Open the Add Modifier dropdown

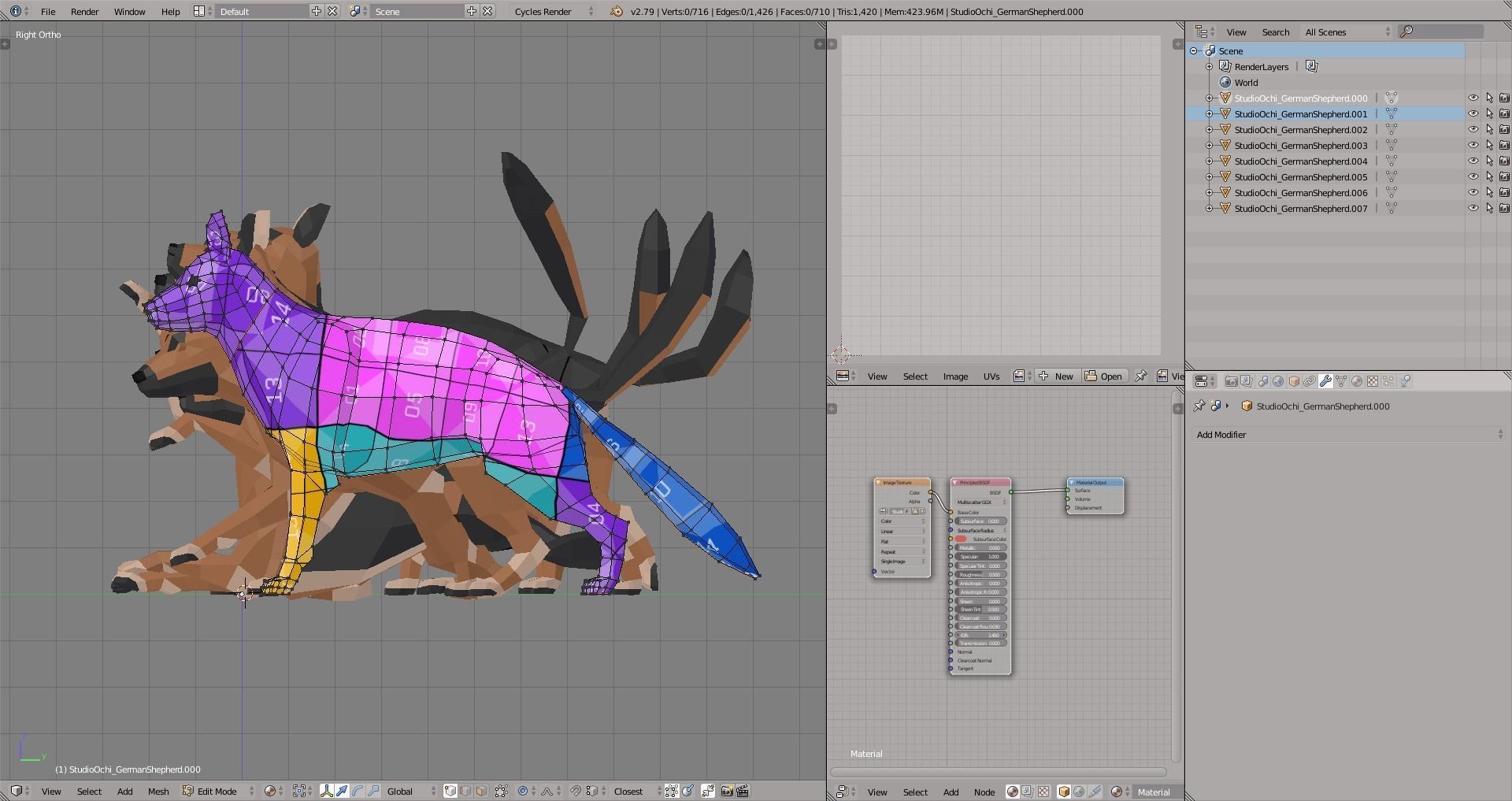coord(1349,435)
